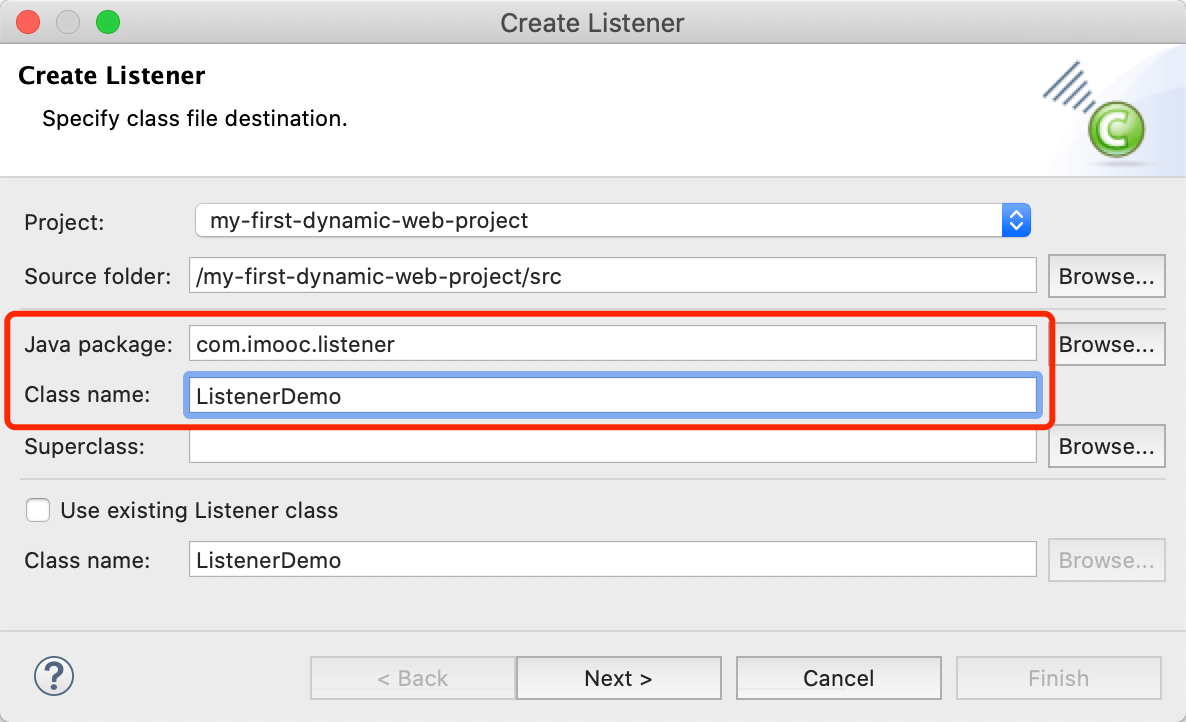Click the Source folder text field
Image resolution: width=1186 pixels, height=722 pixels.
click(612, 276)
